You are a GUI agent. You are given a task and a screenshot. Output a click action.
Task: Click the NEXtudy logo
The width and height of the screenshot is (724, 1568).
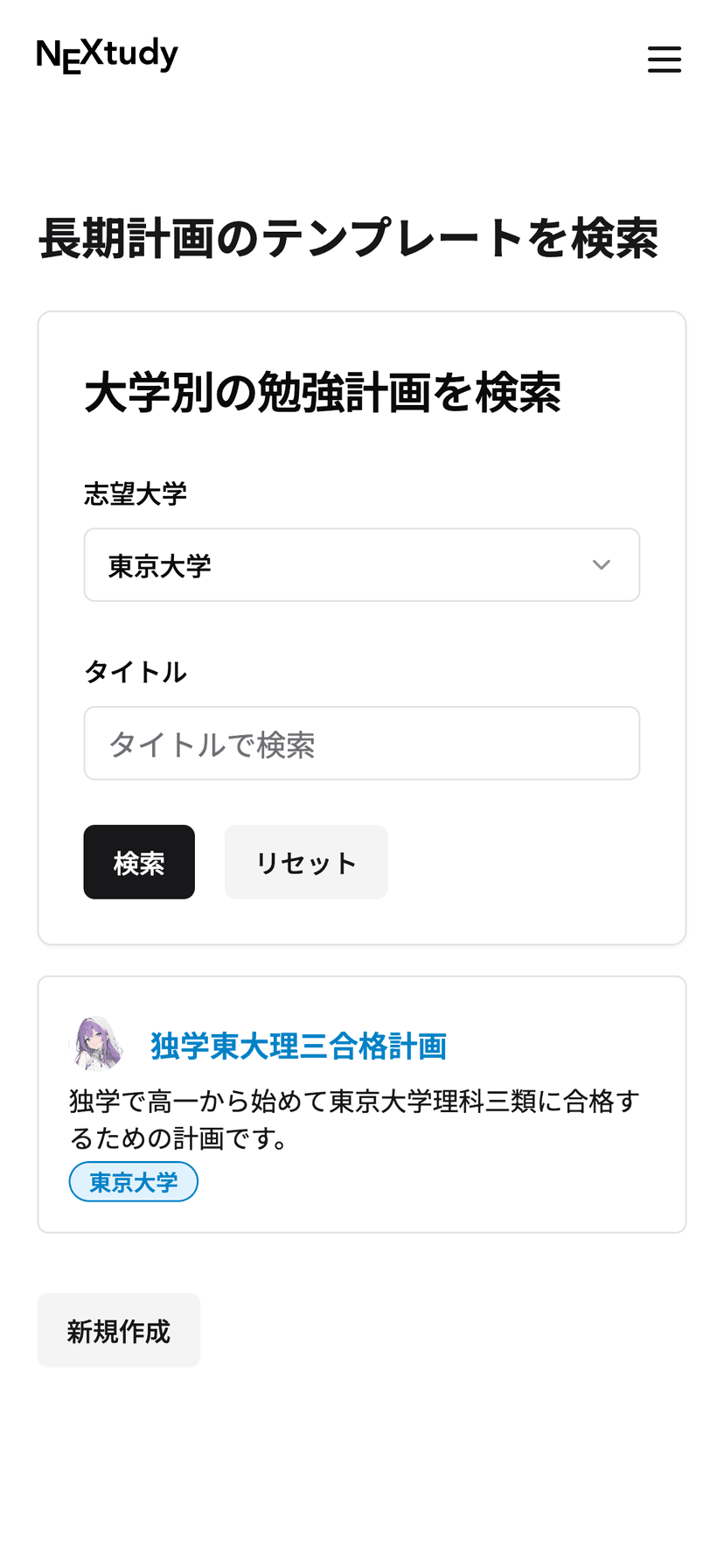tap(107, 55)
